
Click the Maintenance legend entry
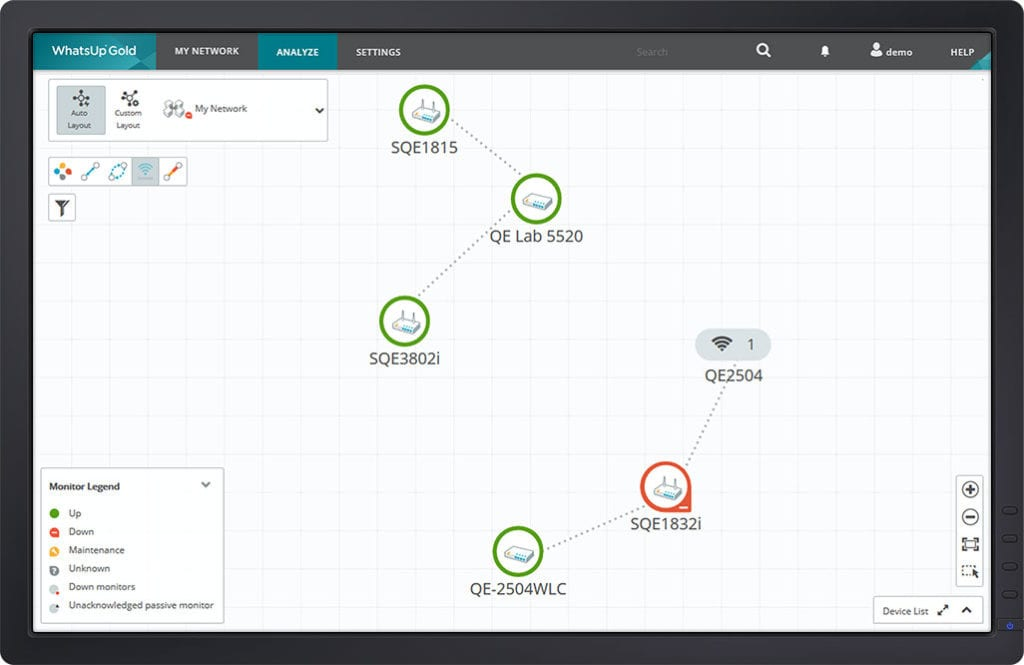coord(86,550)
